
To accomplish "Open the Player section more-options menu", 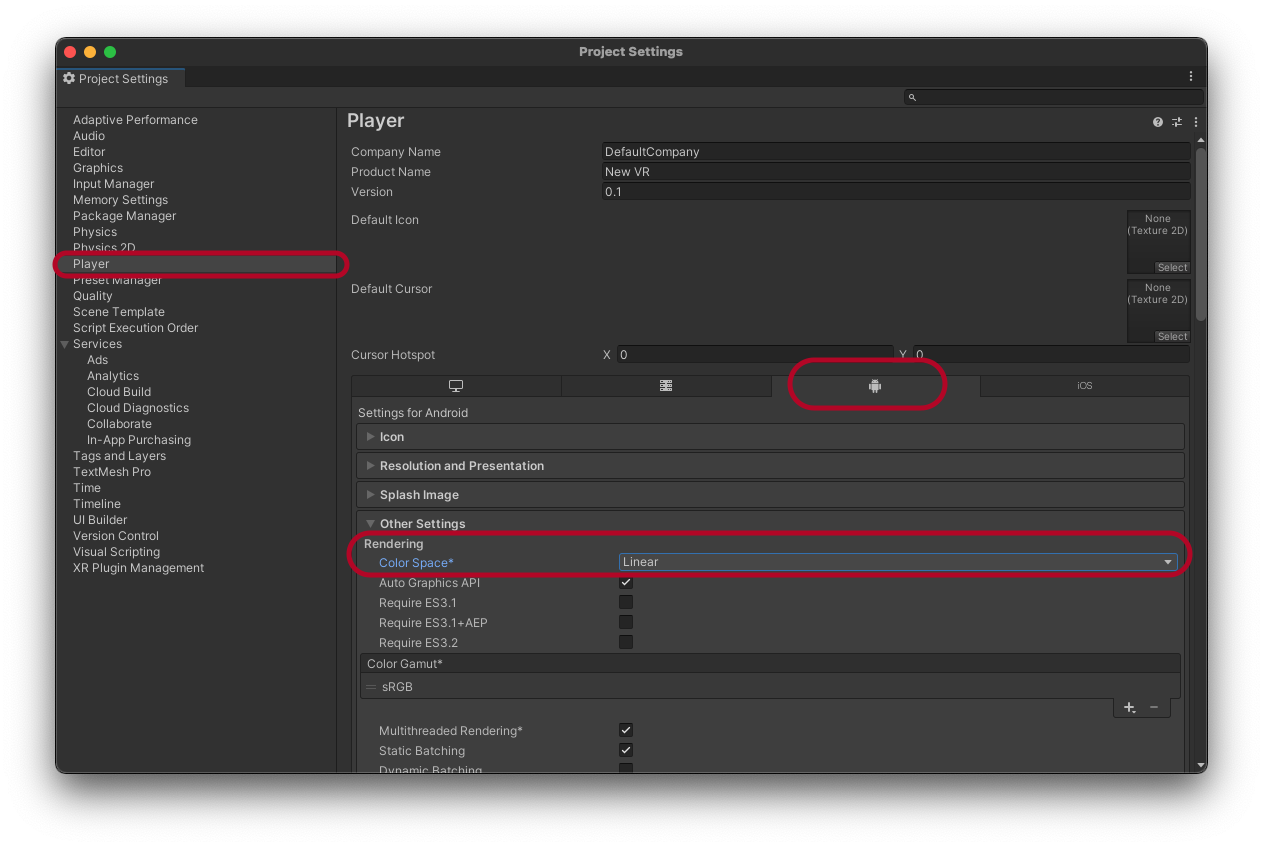I will tap(1196, 122).
